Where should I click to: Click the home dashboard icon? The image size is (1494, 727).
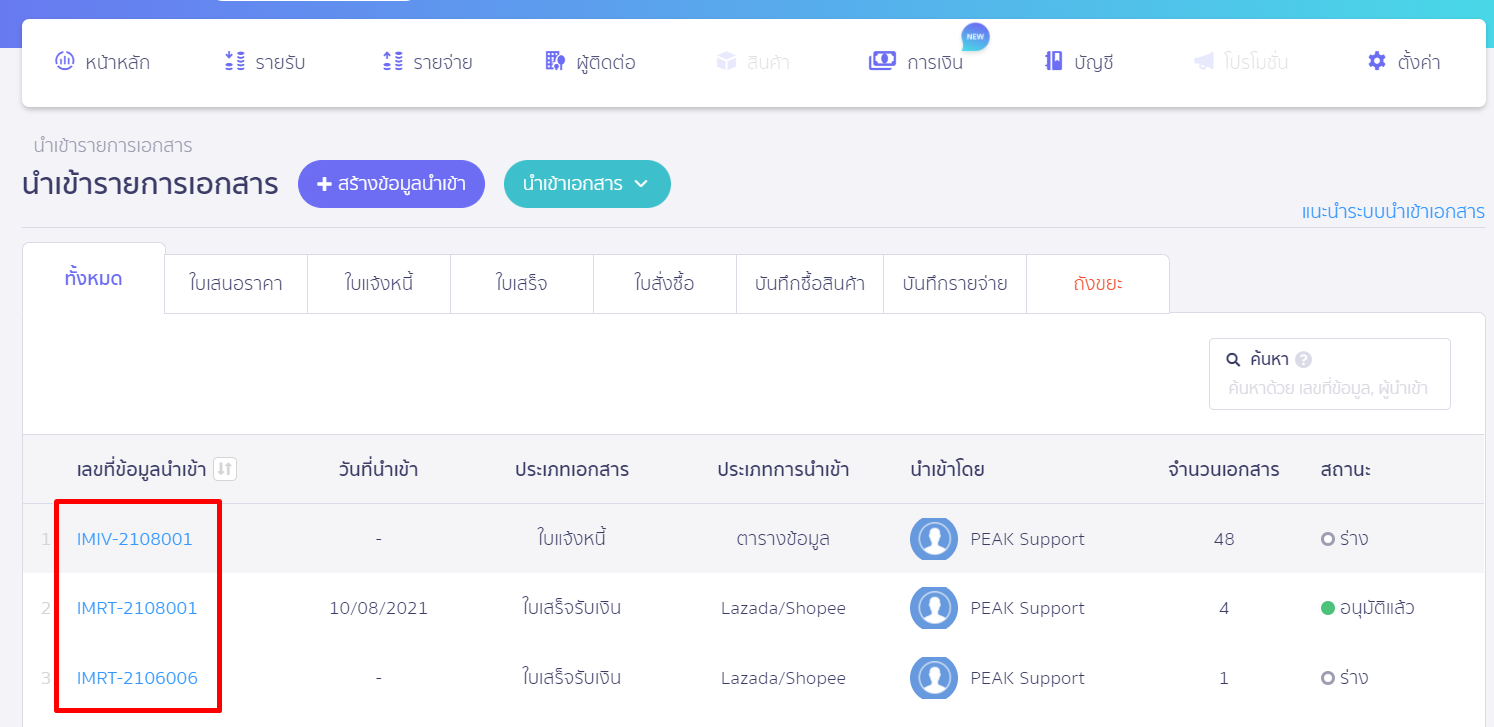[x=65, y=62]
